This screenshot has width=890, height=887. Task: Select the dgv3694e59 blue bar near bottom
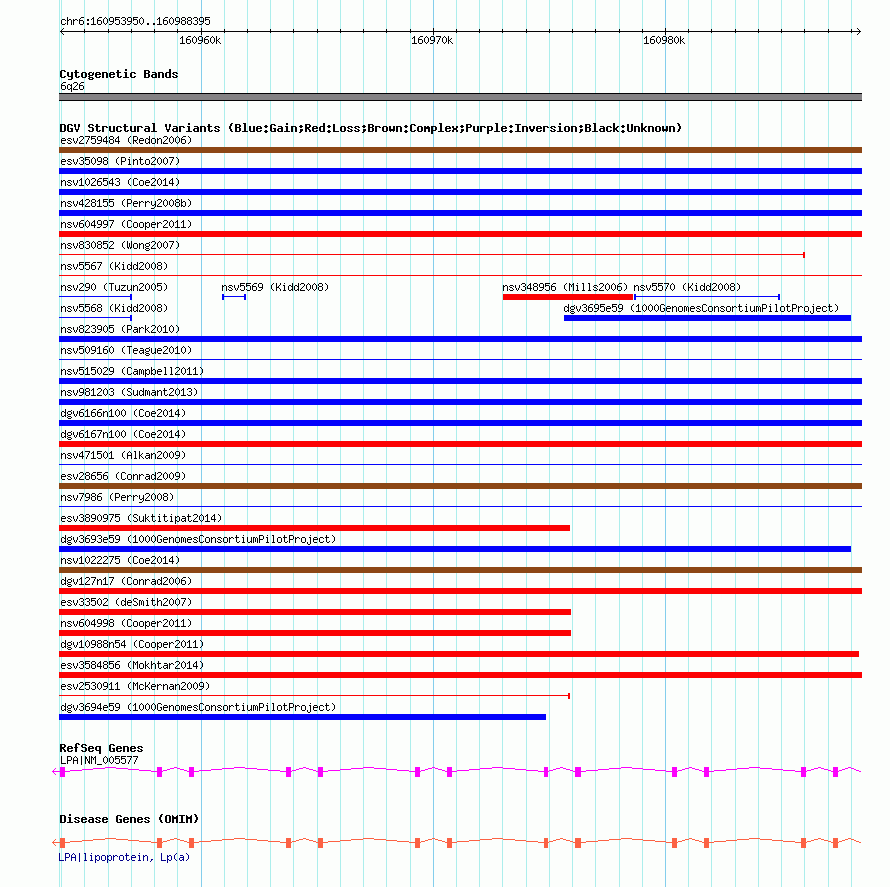[303, 717]
